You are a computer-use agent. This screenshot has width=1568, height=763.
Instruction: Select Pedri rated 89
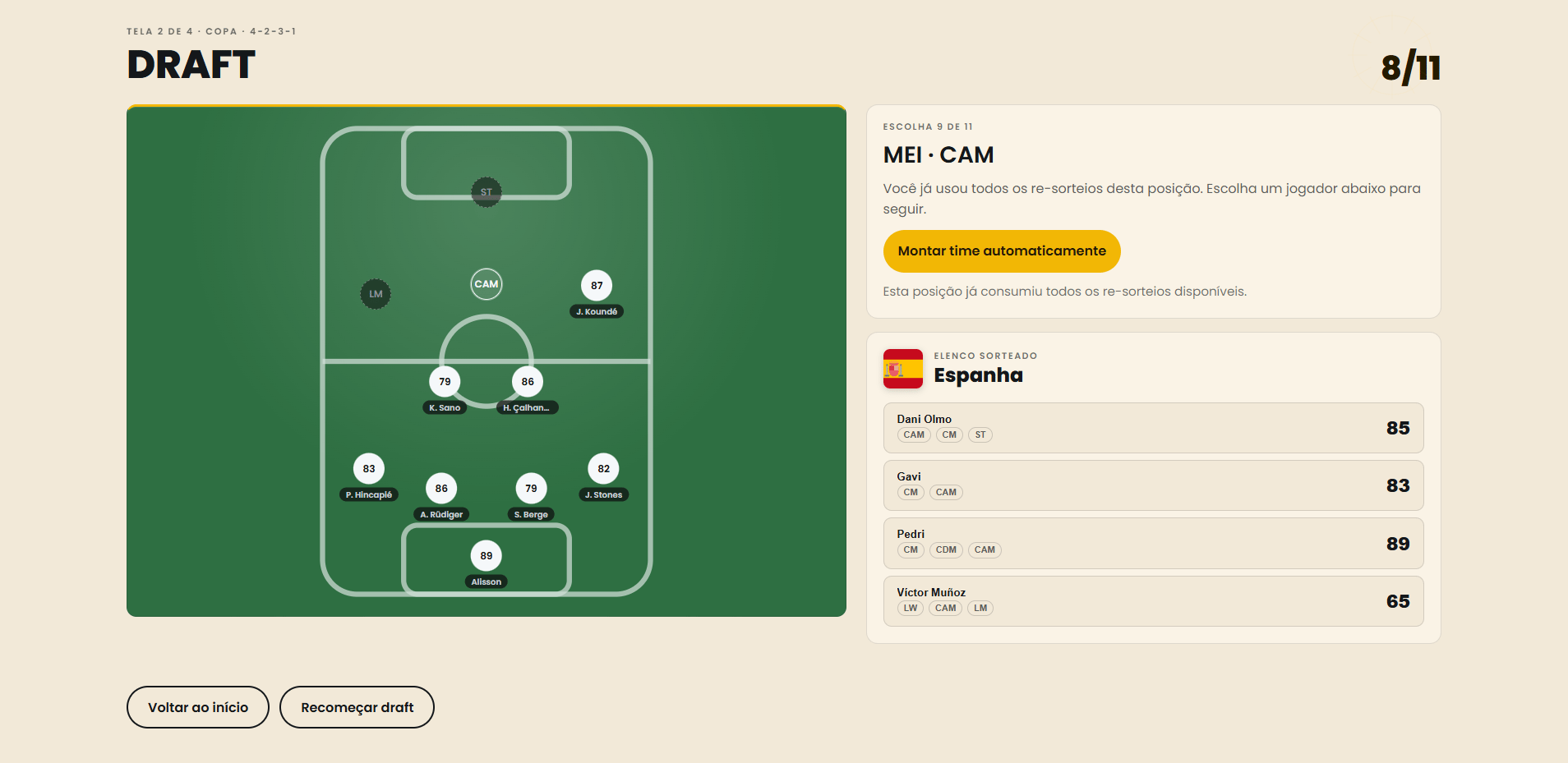[1154, 544]
